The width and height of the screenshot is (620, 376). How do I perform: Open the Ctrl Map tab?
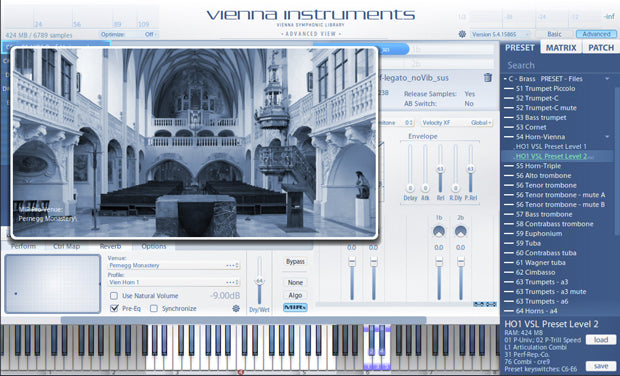pyautogui.click(x=66, y=246)
